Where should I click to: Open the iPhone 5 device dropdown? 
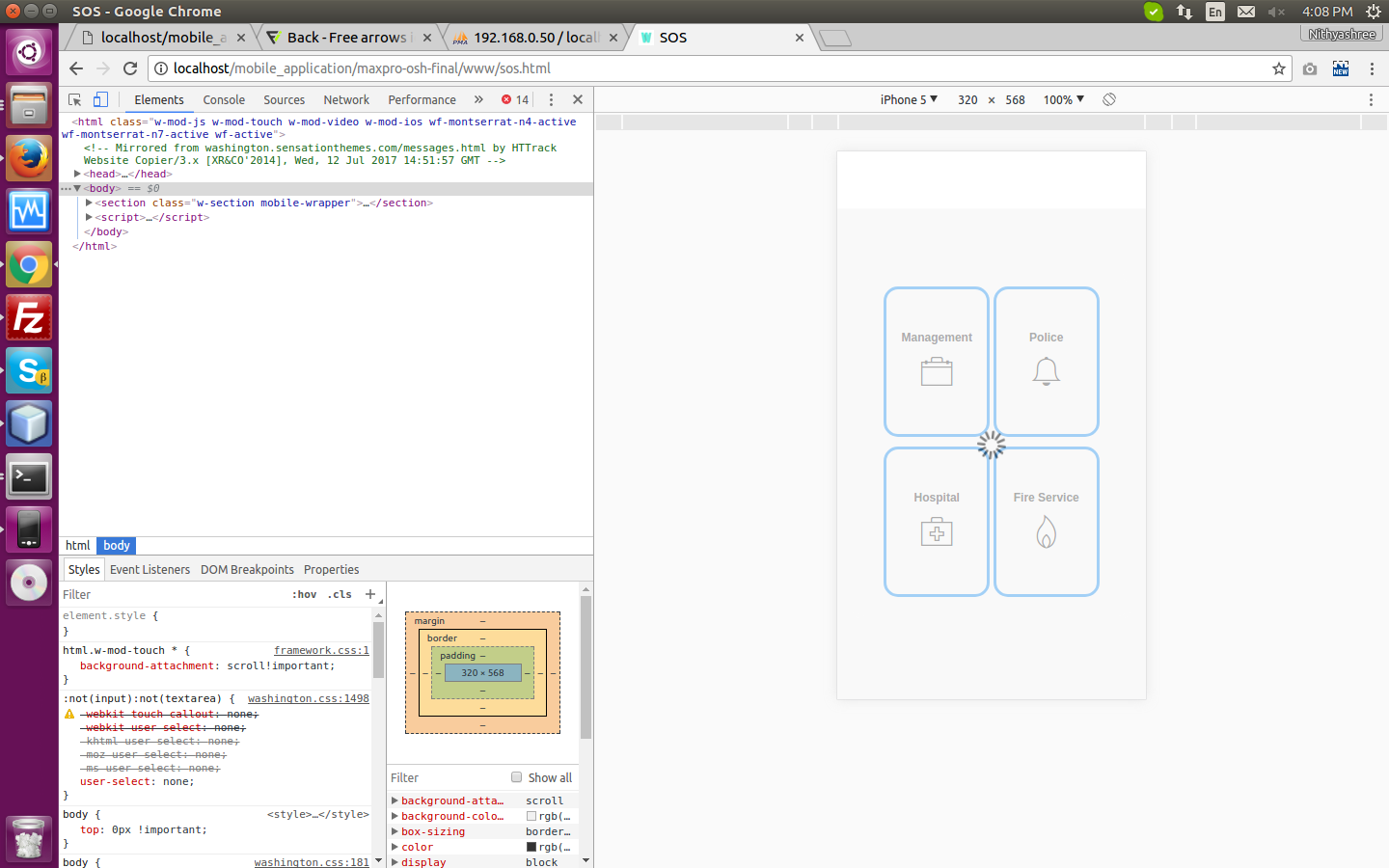(x=909, y=99)
